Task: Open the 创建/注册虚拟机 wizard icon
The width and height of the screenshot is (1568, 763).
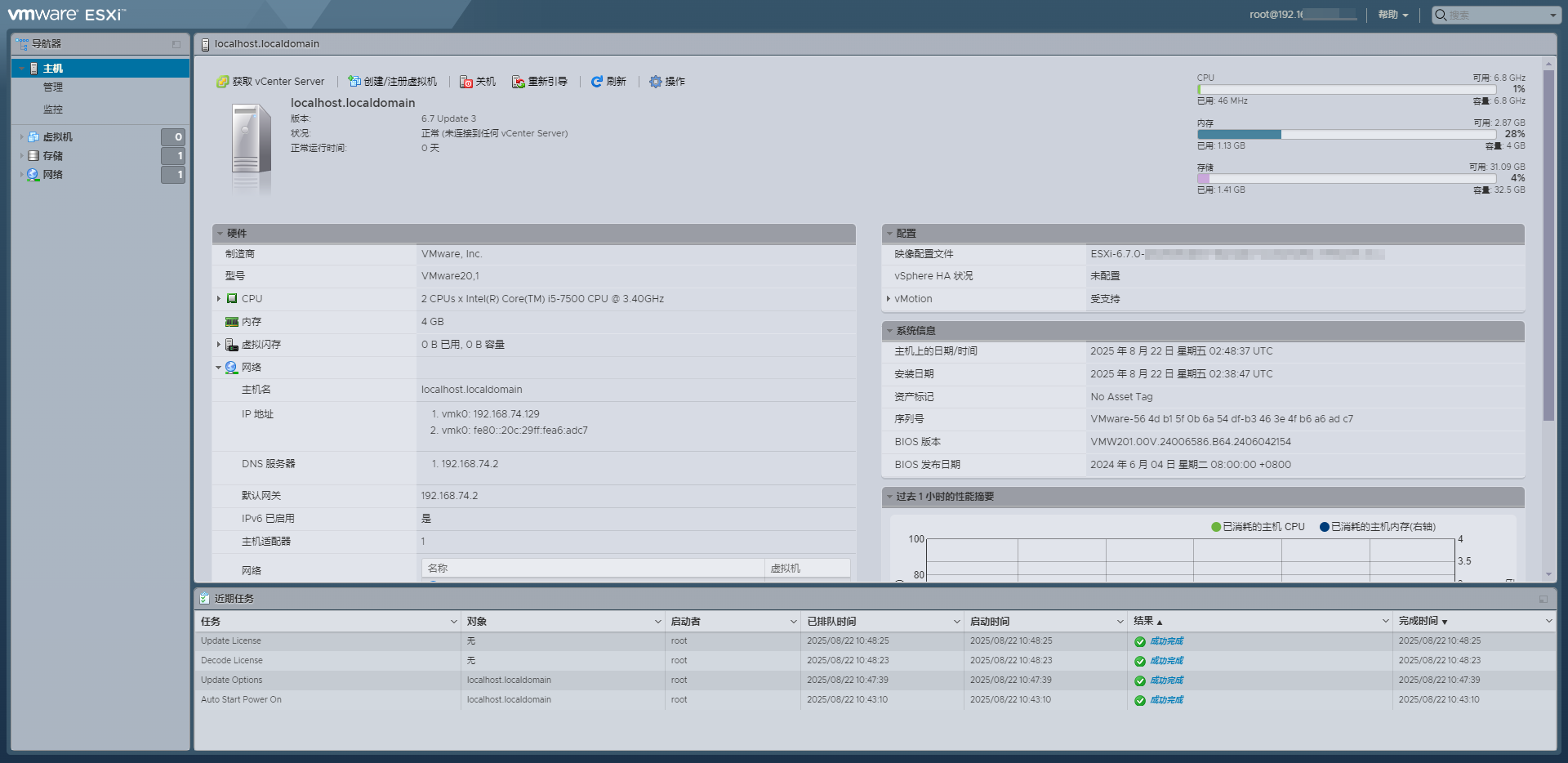Action: 353,81
